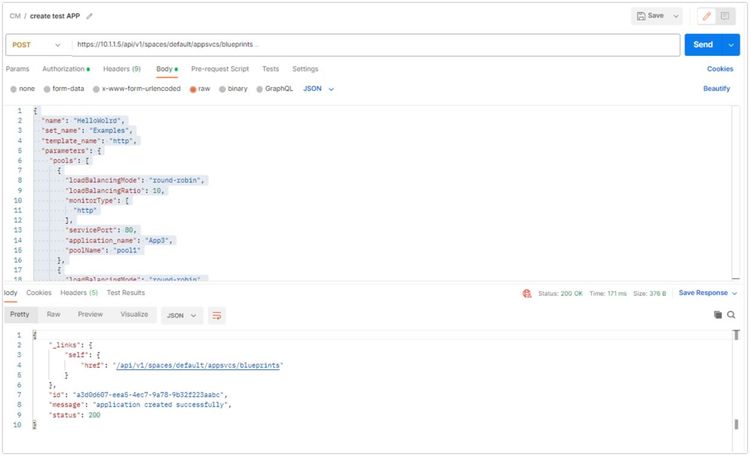Toggle the wrap lines icon
The image size is (750, 456).
click(217, 316)
